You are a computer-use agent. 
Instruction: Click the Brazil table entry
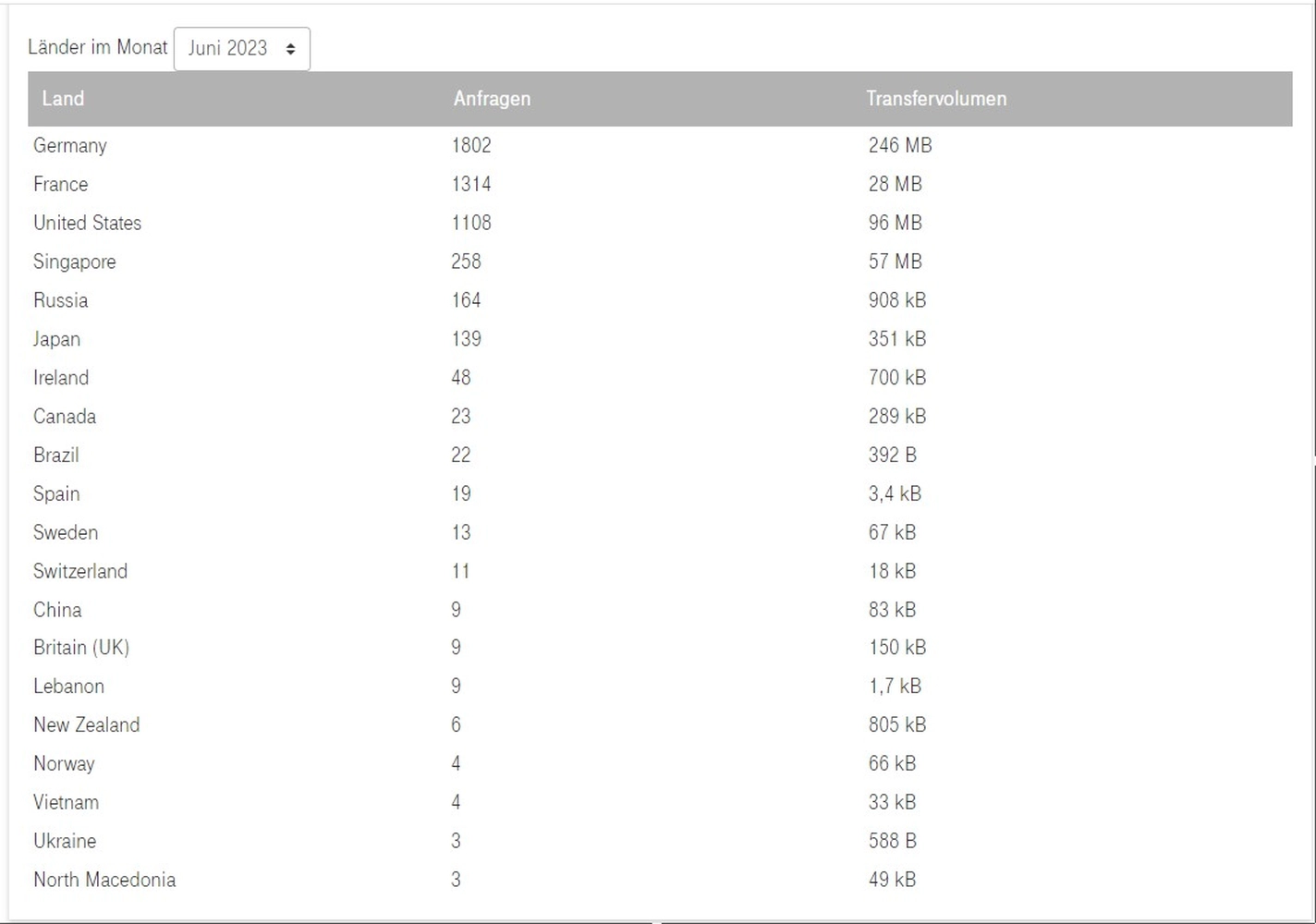[55, 455]
